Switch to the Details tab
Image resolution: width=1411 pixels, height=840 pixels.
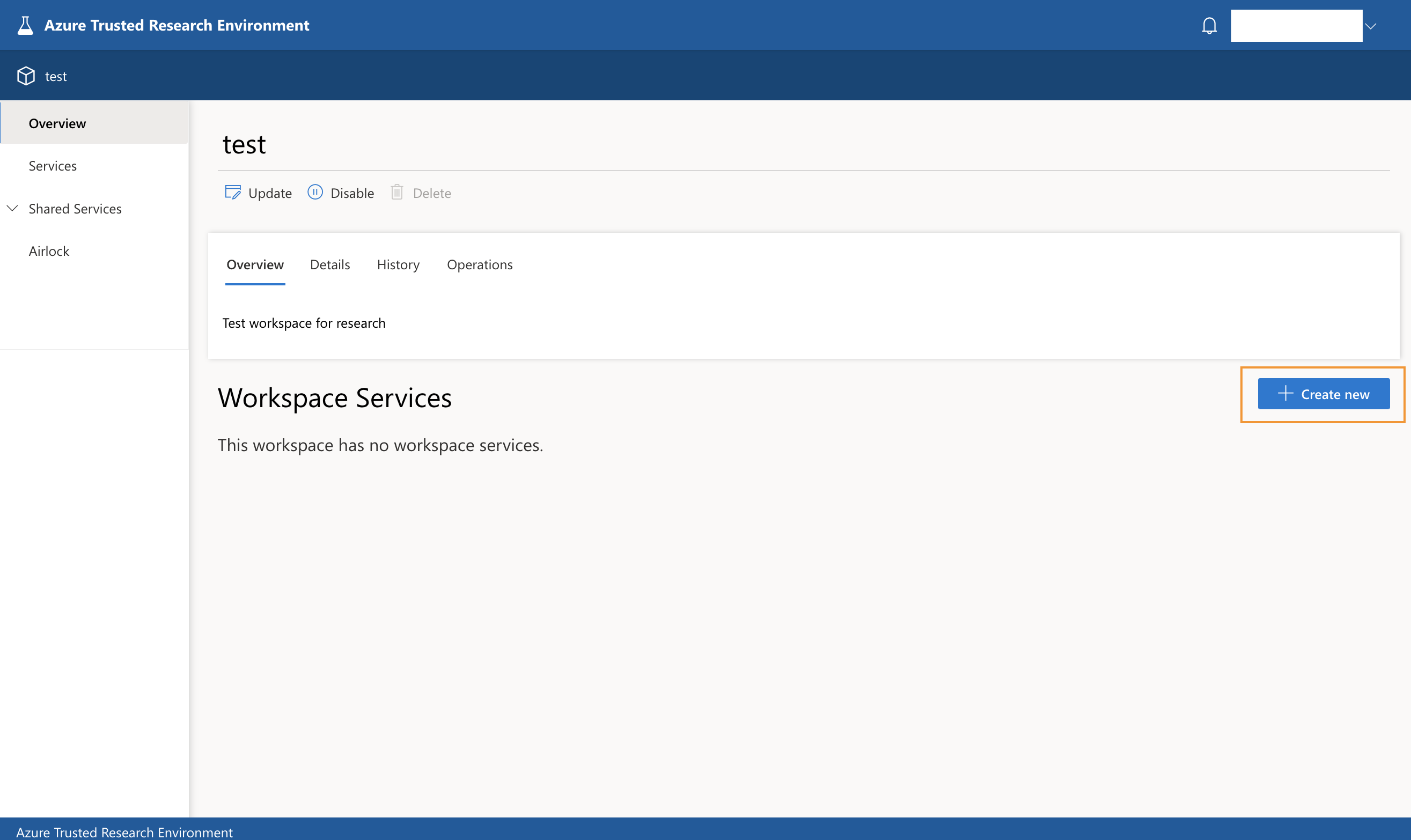330,264
